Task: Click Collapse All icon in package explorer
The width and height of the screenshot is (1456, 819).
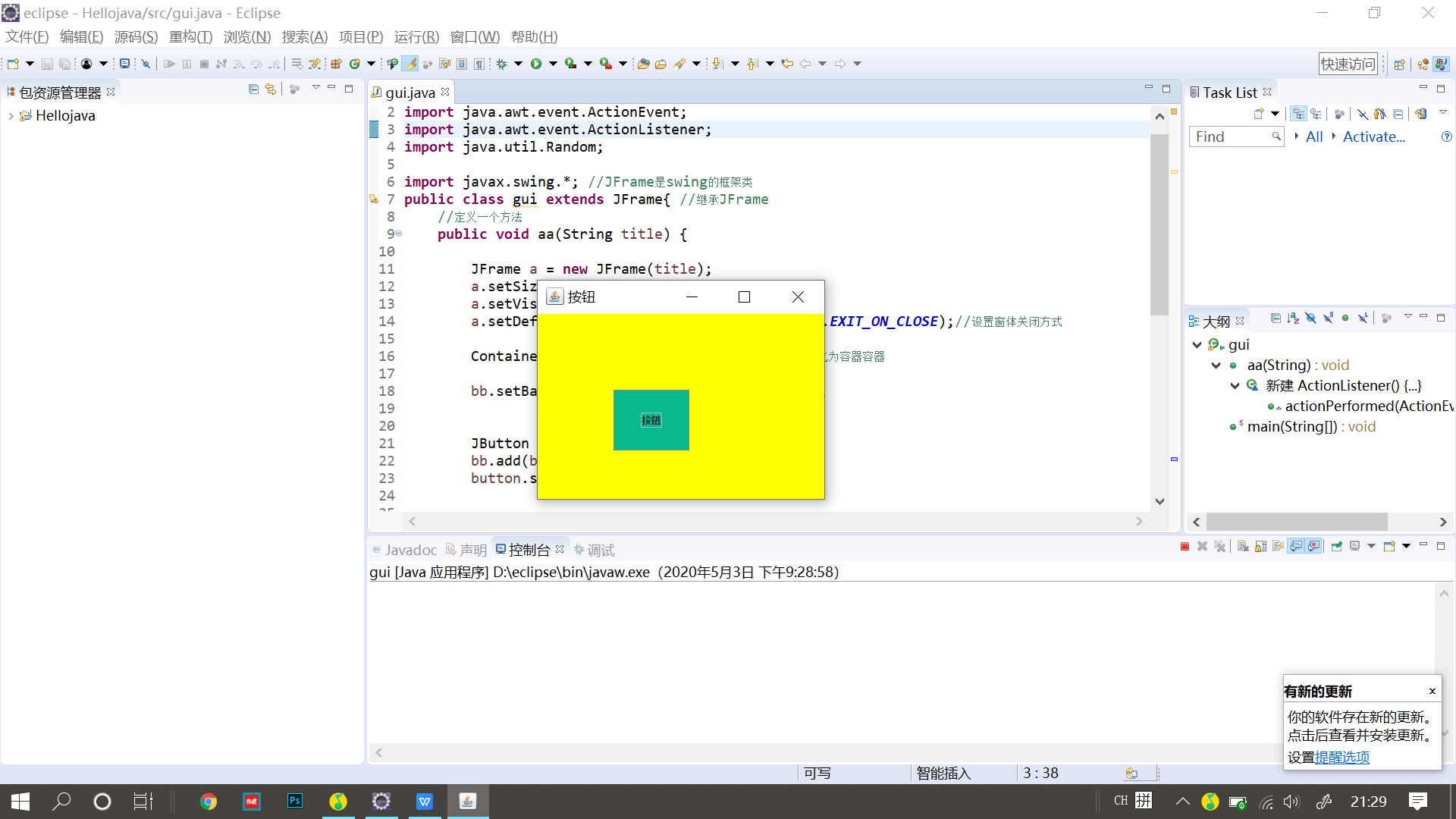Action: [x=253, y=89]
